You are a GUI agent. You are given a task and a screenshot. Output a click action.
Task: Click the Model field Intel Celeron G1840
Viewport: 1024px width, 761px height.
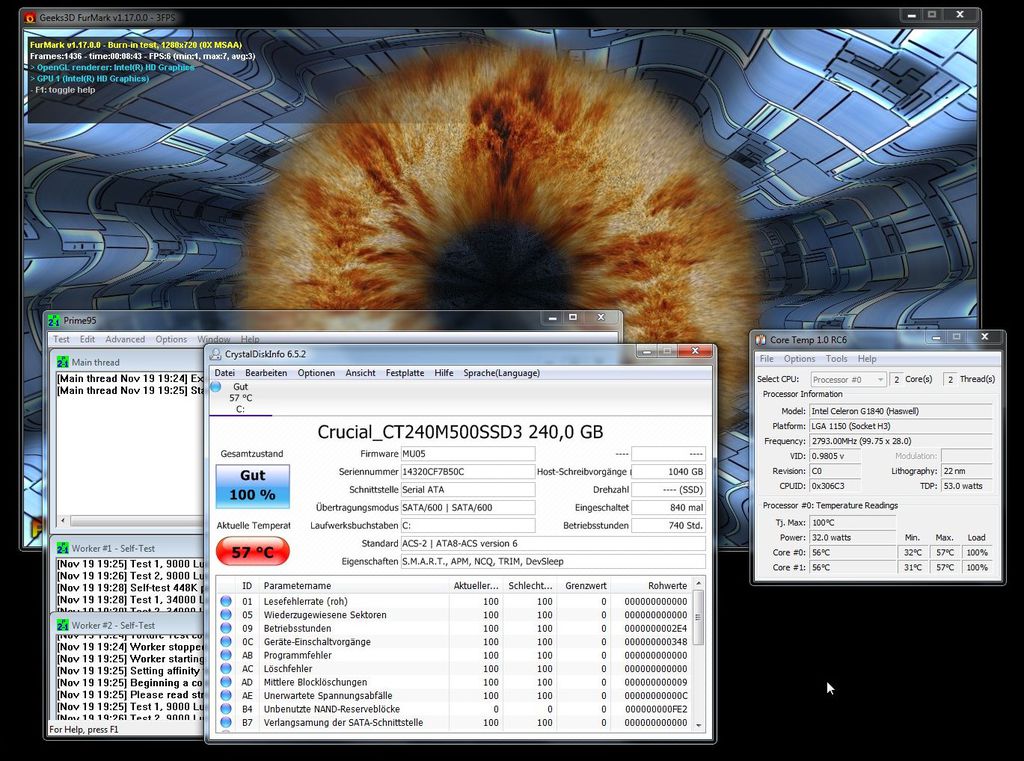901,411
